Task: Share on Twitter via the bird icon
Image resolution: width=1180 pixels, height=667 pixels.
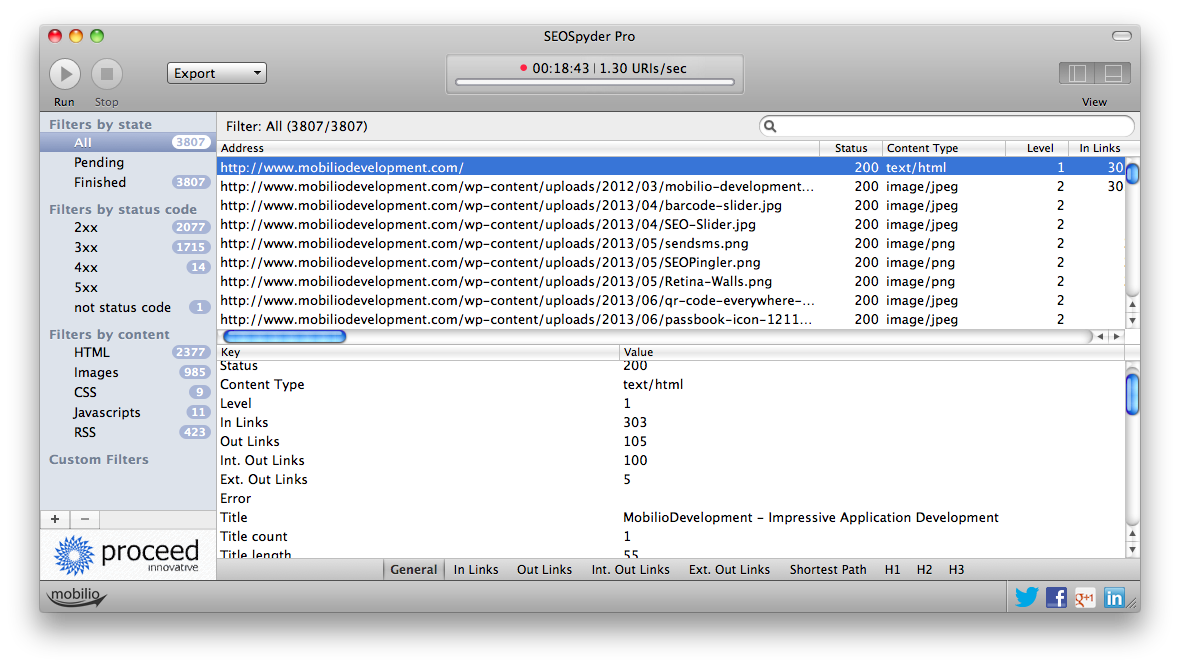Action: (x=1026, y=598)
